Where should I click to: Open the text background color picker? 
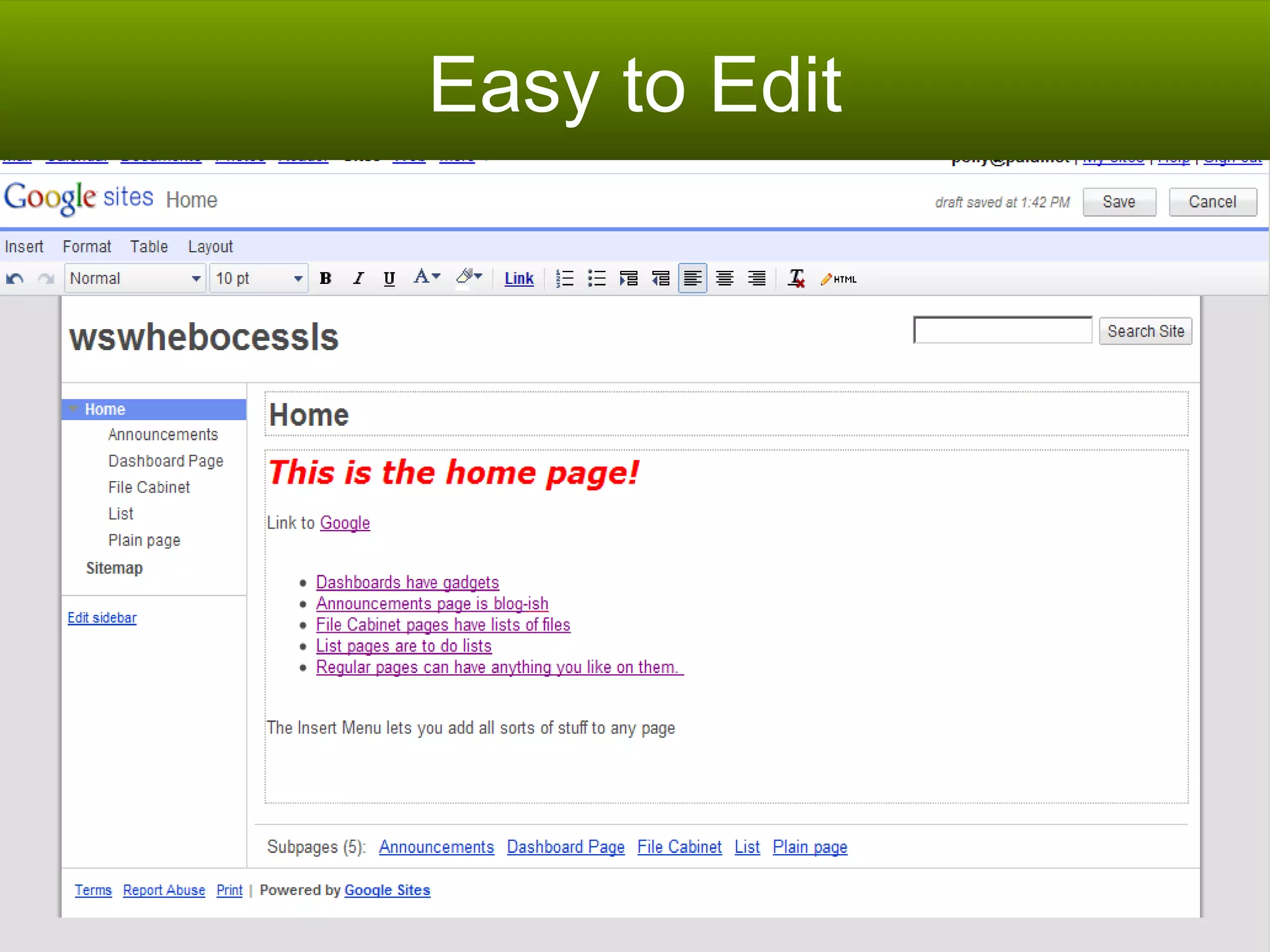pyautogui.click(x=469, y=277)
